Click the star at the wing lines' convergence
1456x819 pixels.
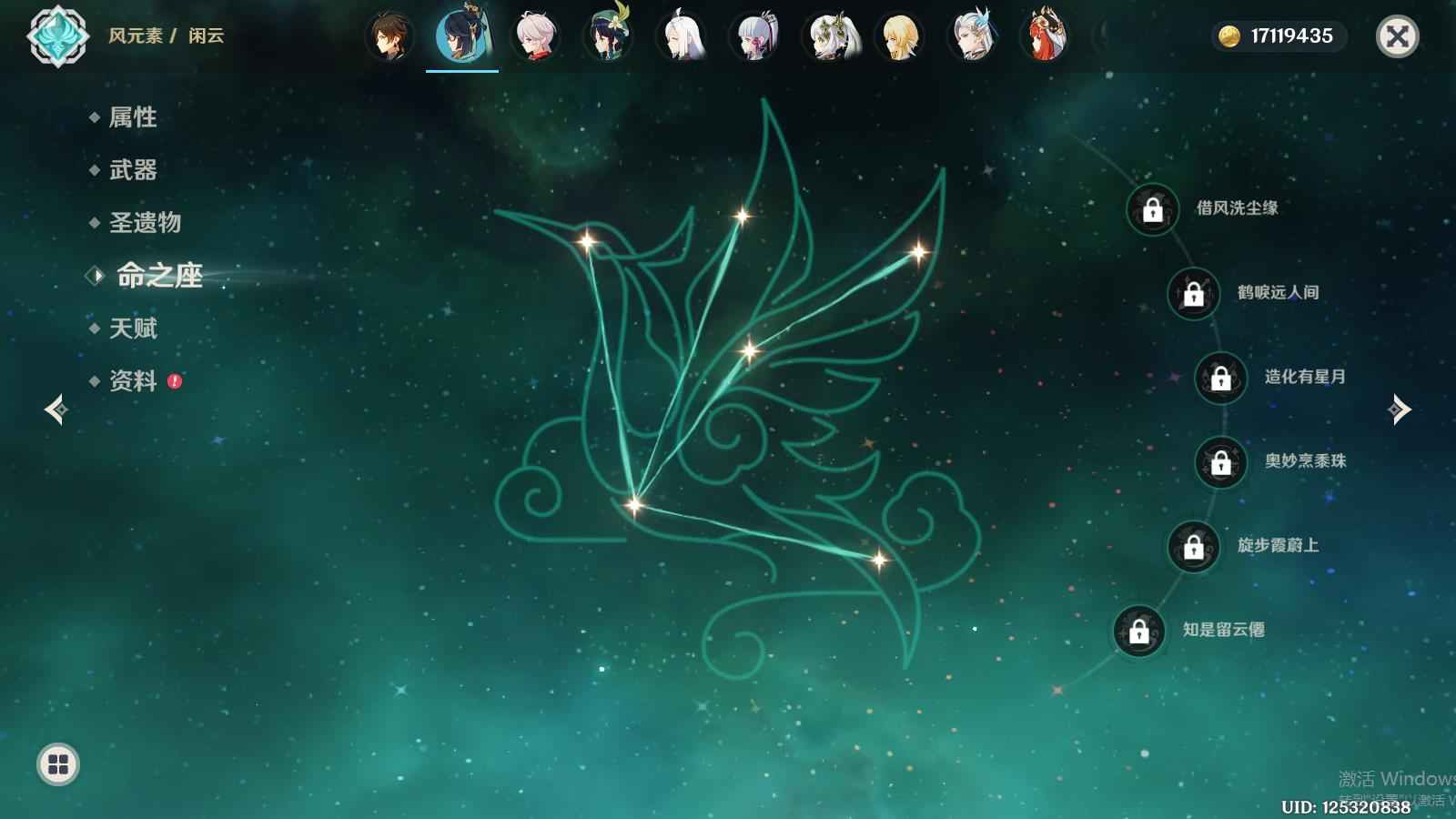[x=633, y=504]
